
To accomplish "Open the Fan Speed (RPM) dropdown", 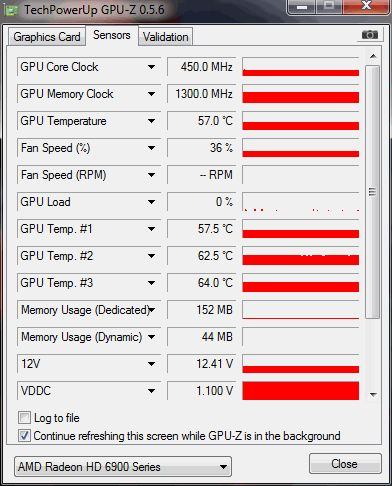I will pos(151,175).
